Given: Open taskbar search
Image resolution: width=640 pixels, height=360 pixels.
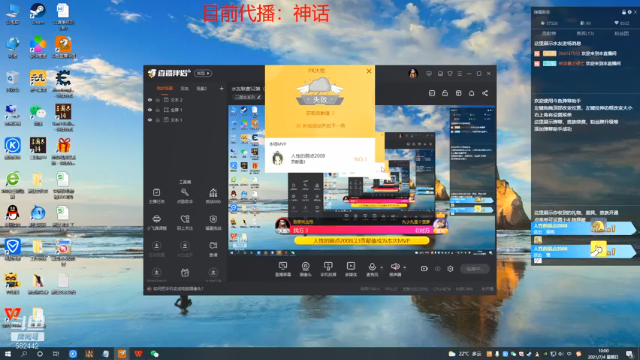Looking at the screenshot, I should 24,354.
